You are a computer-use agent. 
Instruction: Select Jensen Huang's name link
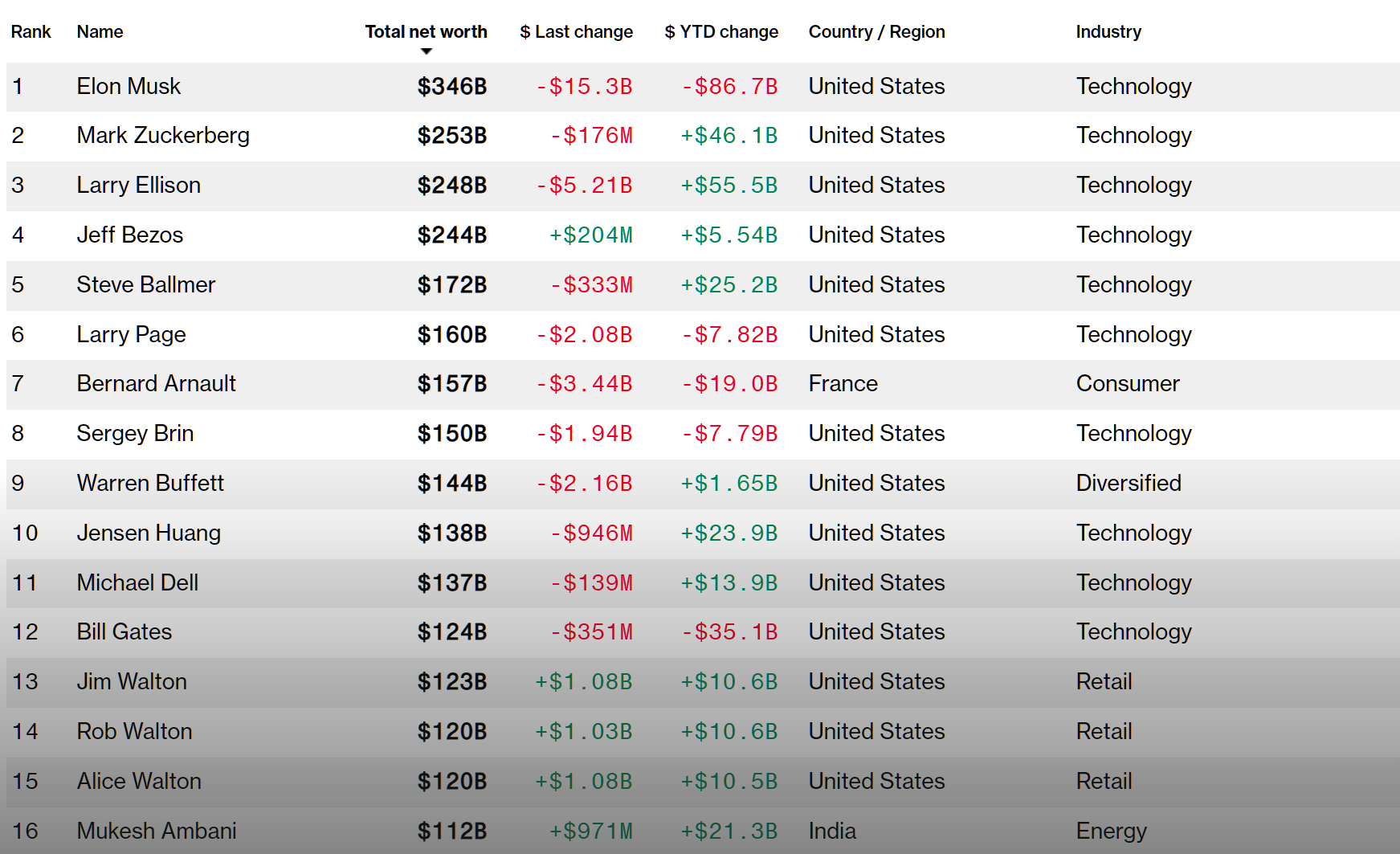tap(149, 533)
